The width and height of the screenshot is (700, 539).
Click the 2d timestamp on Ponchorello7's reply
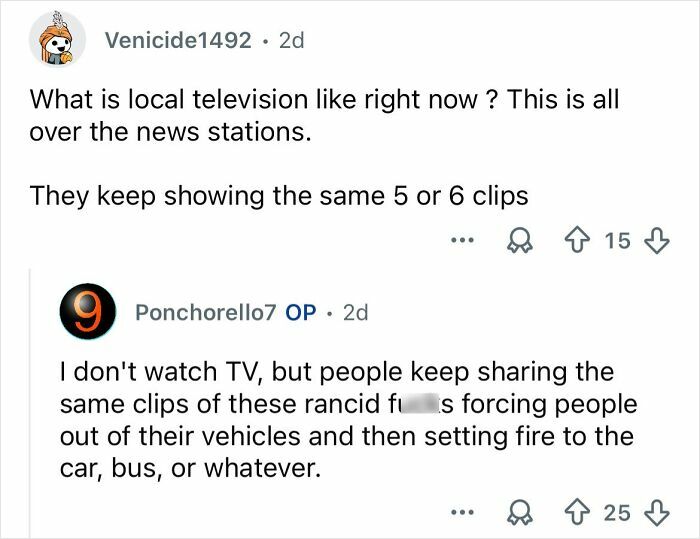tap(355, 313)
